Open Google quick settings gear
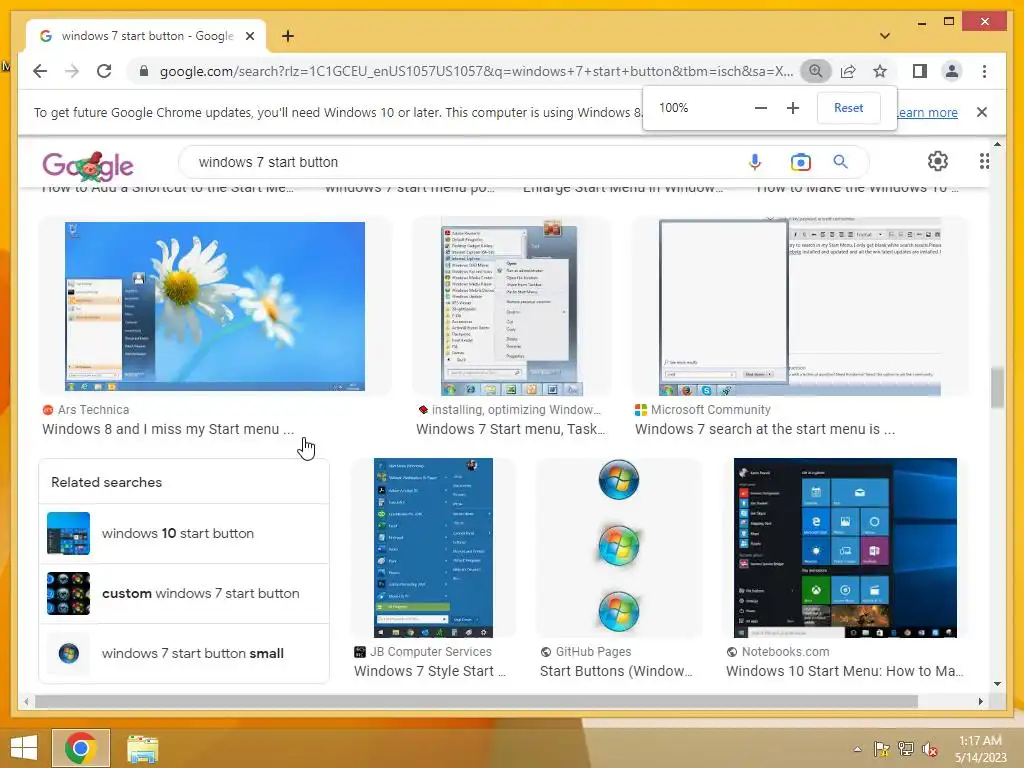This screenshot has width=1024, height=768. [x=938, y=161]
